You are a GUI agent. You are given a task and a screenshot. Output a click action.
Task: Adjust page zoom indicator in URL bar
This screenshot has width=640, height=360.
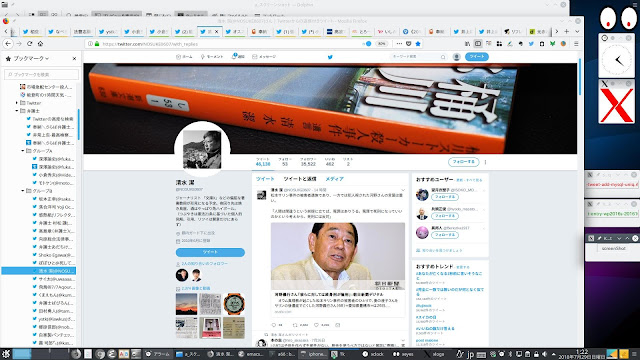pos(381,44)
